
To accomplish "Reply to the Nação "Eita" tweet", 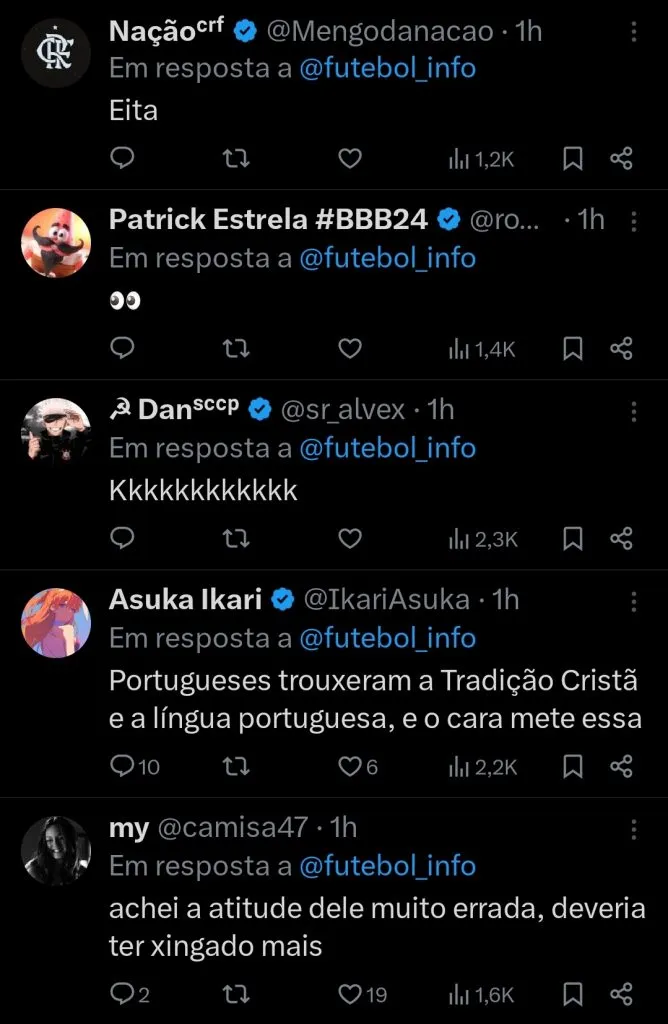I will (x=122, y=158).
